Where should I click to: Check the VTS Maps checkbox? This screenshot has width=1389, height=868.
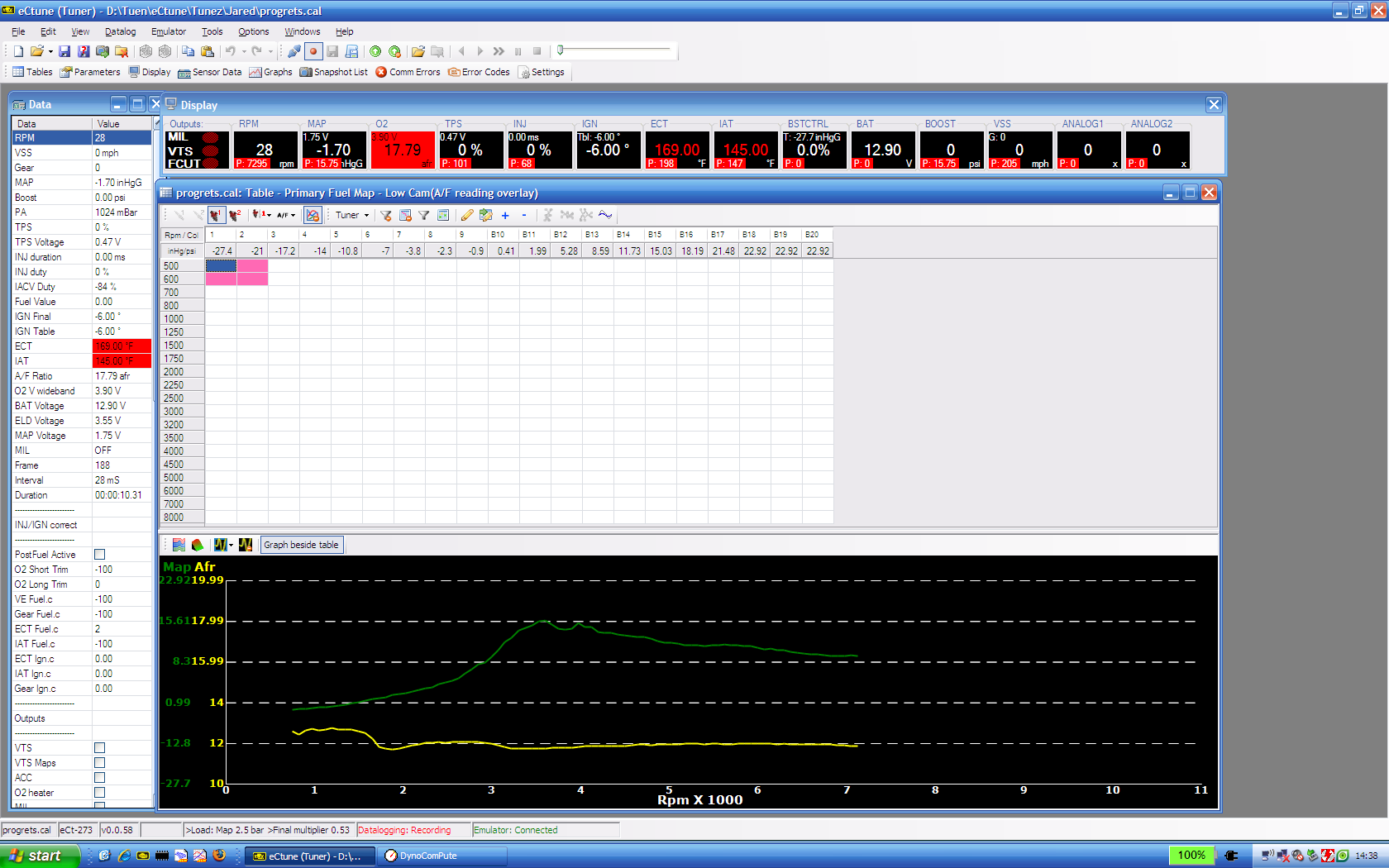(99, 763)
